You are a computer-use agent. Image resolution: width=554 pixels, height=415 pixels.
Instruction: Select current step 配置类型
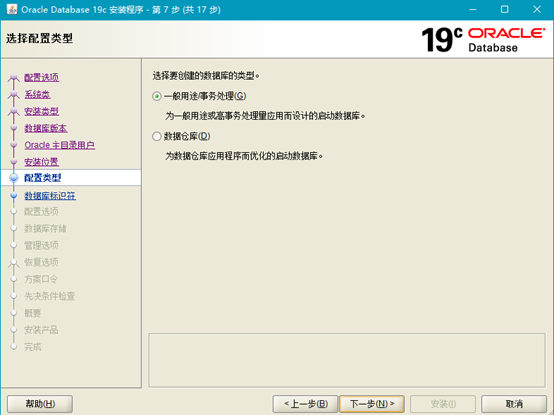[42, 178]
